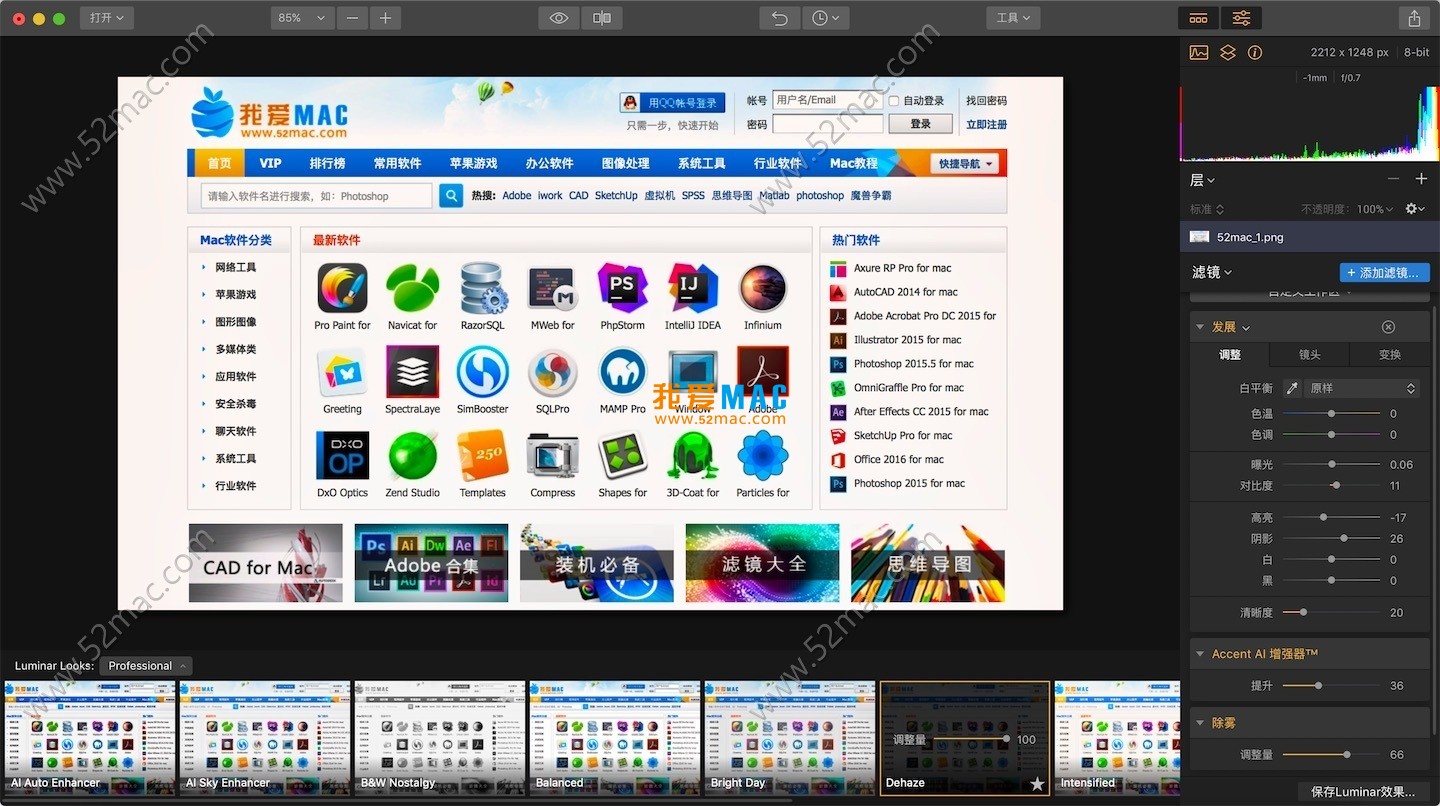Screen dimensions: 1440x806
Task: Zoom in with the plus button in toolbar
Action: pyautogui.click(x=385, y=18)
